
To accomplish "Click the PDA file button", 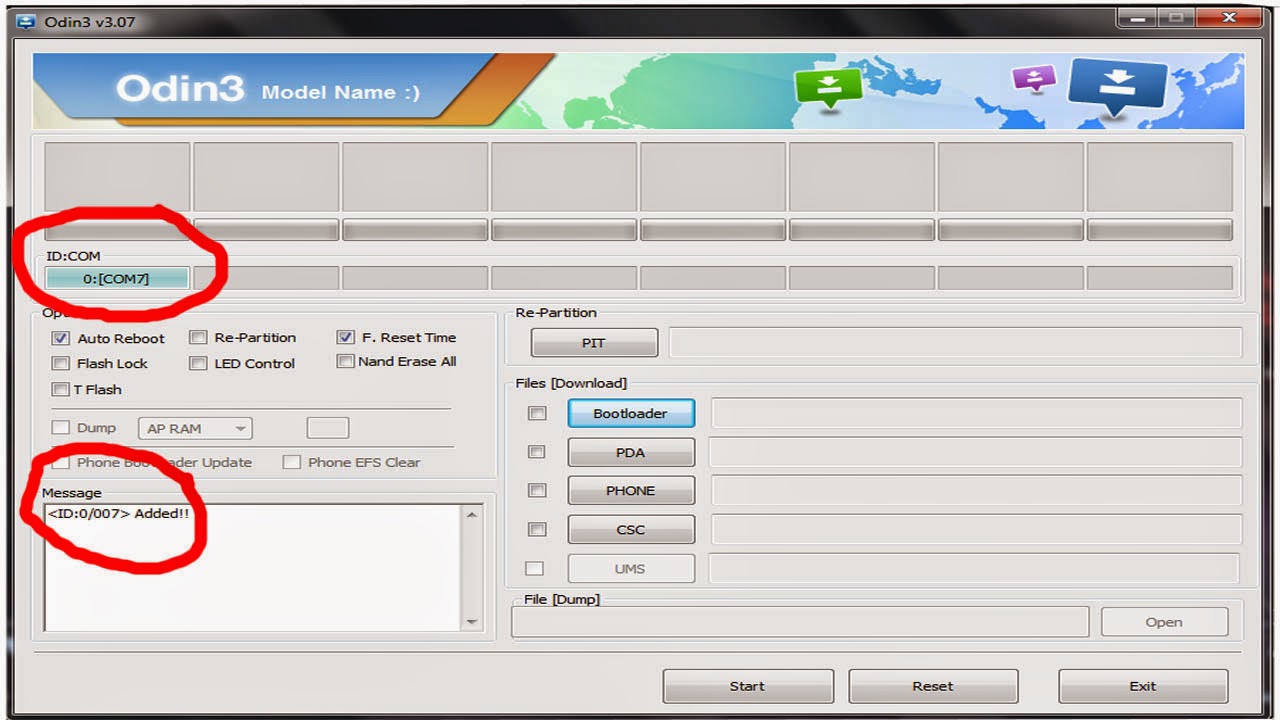I will pos(631,452).
